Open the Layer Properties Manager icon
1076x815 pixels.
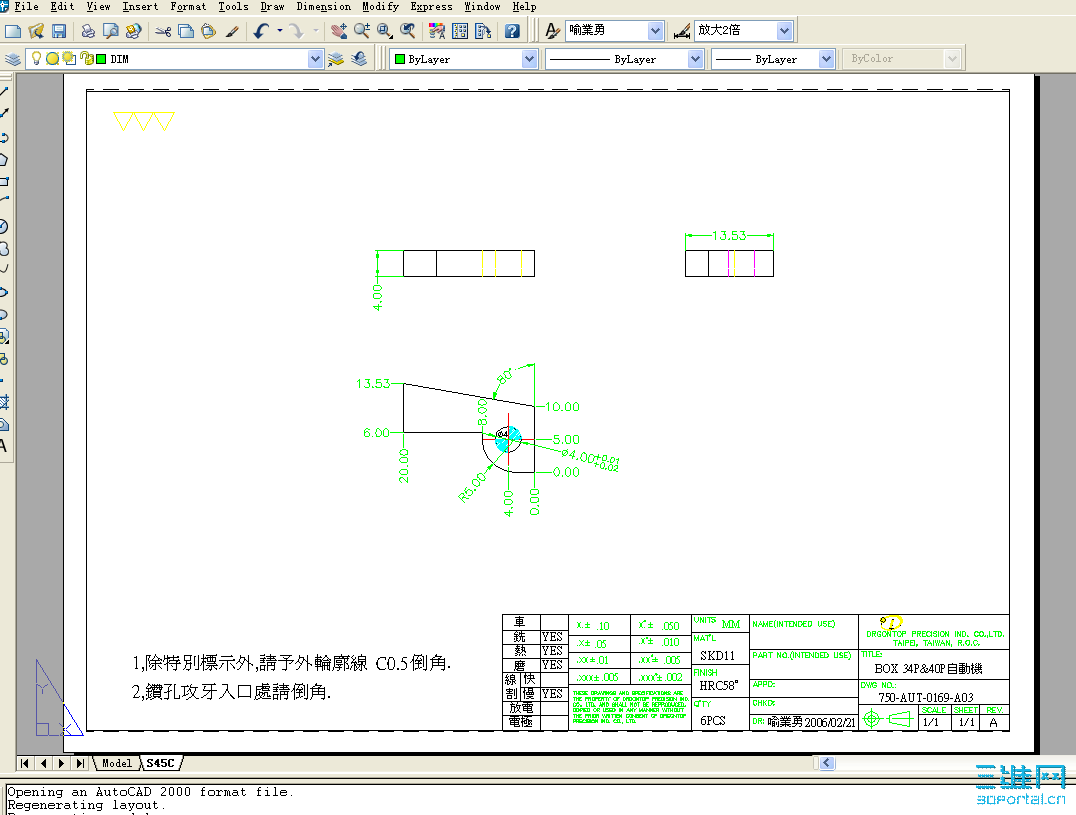click(x=13, y=58)
